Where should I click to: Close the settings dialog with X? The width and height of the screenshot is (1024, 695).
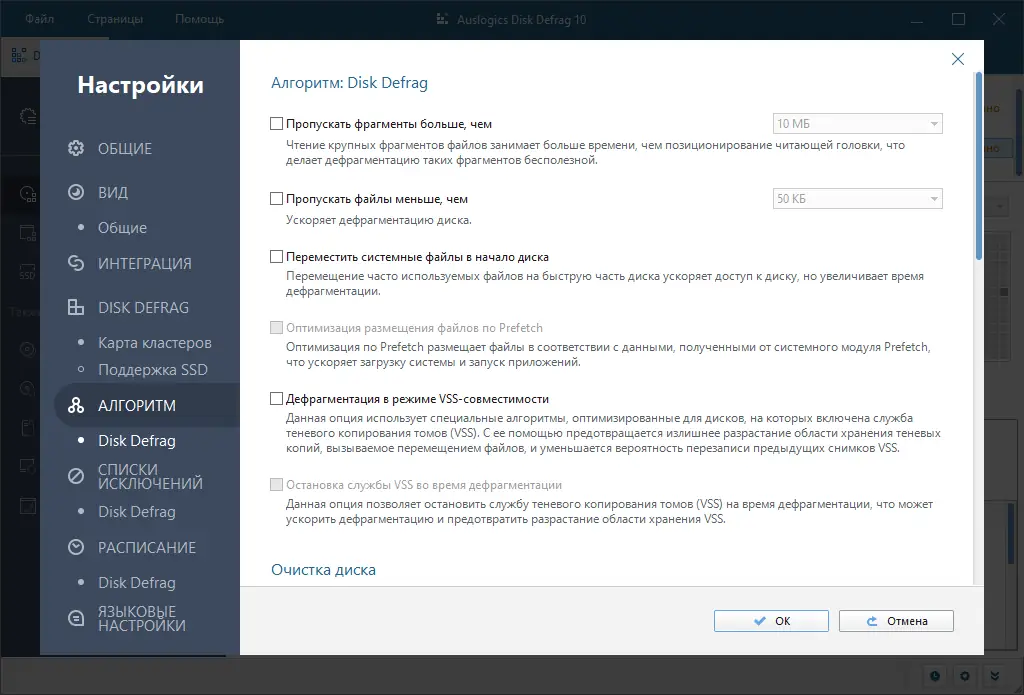pos(957,59)
